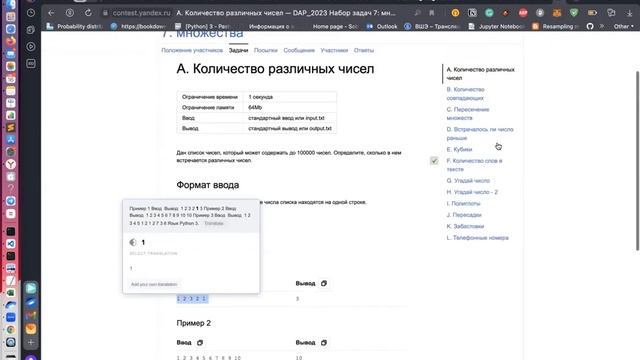
Task: Open the Положение участников tab
Action: pyautogui.click(x=192, y=50)
